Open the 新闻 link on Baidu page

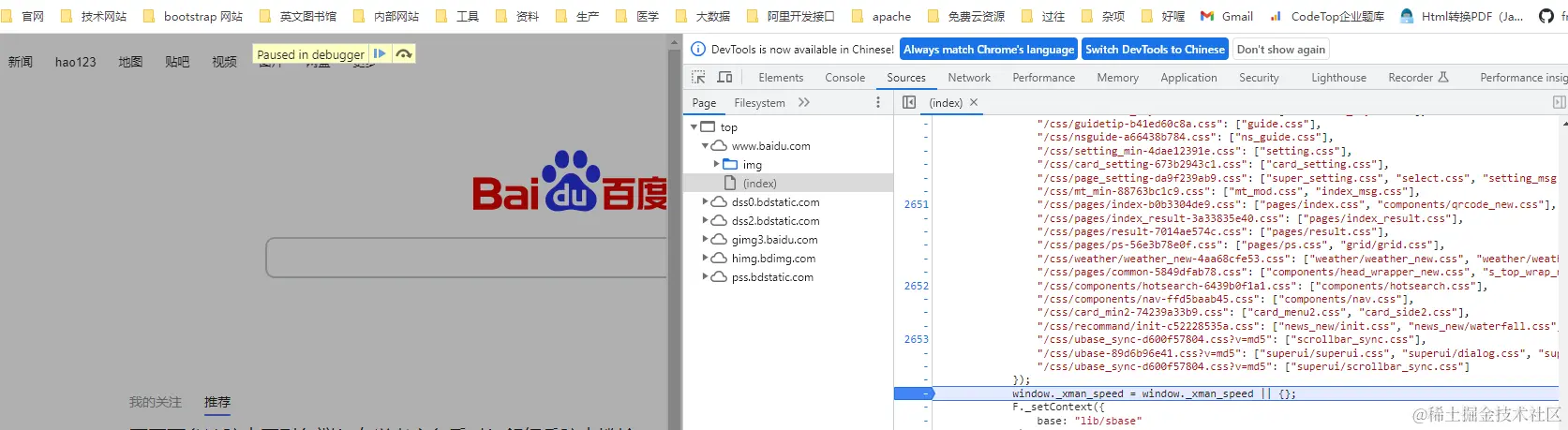click(x=20, y=62)
